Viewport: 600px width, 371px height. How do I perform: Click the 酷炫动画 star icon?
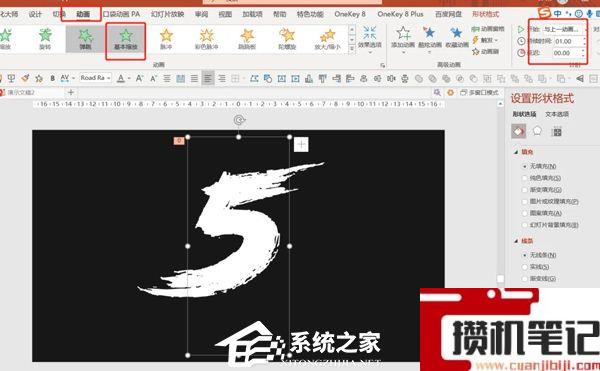point(430,33)
